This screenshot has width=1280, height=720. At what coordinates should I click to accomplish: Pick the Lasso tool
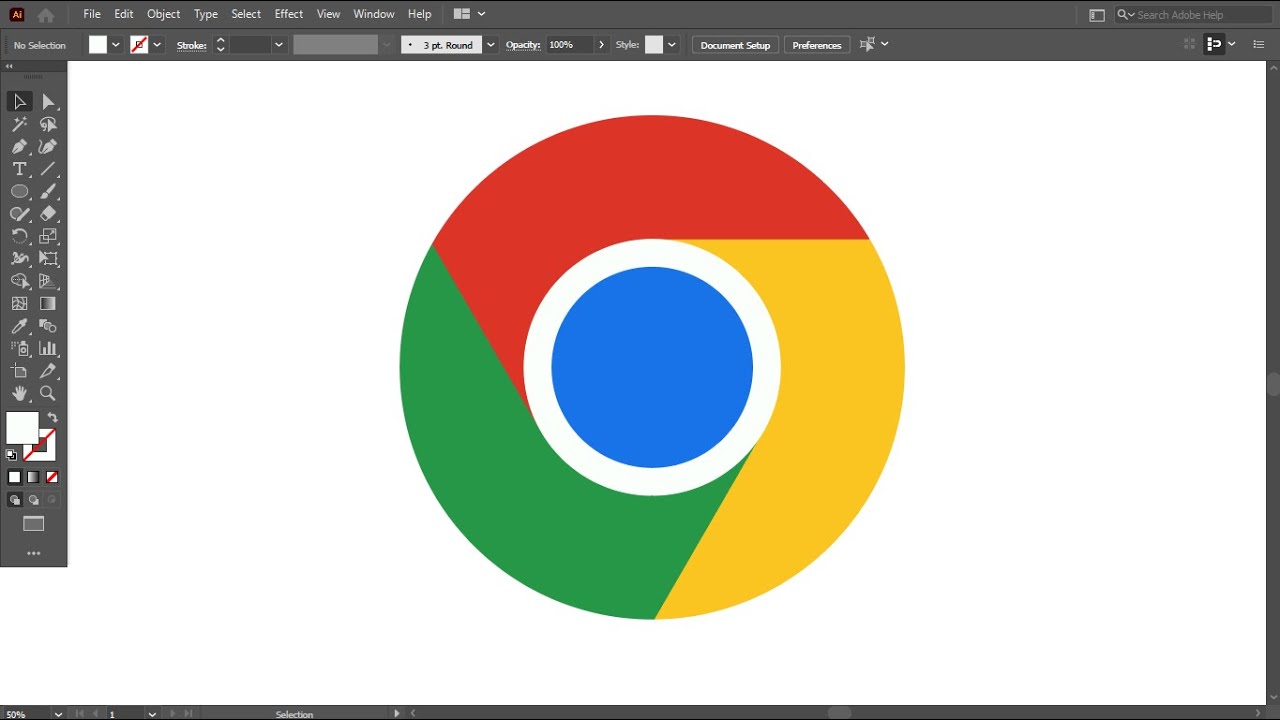[48, 125]
